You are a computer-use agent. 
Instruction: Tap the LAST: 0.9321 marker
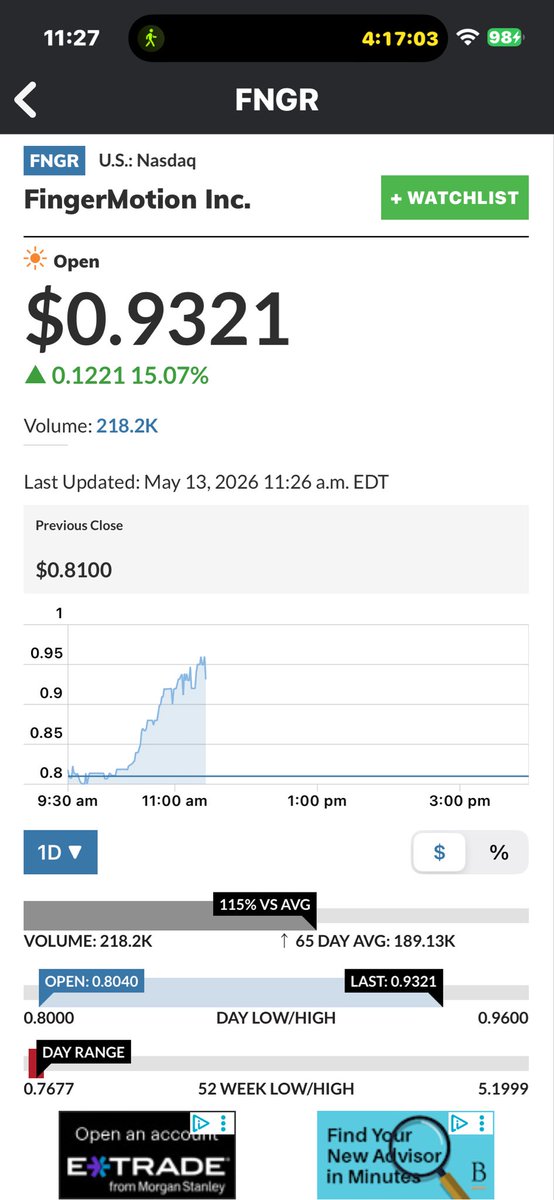point(394,982)
